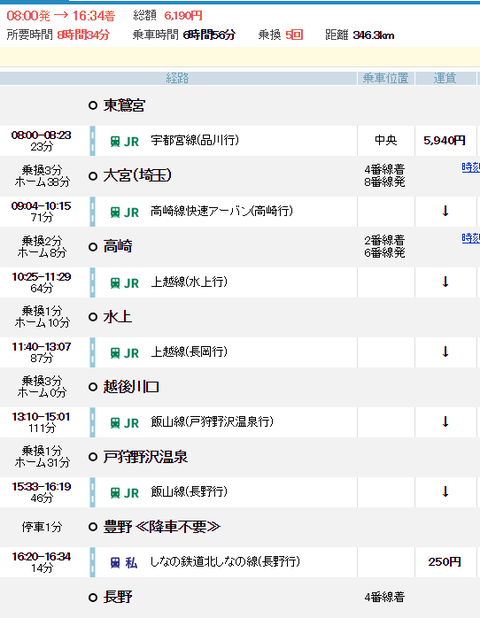Click the 16:20-16:34 time cell
The image size is (480, 618).
coord(41,562)
